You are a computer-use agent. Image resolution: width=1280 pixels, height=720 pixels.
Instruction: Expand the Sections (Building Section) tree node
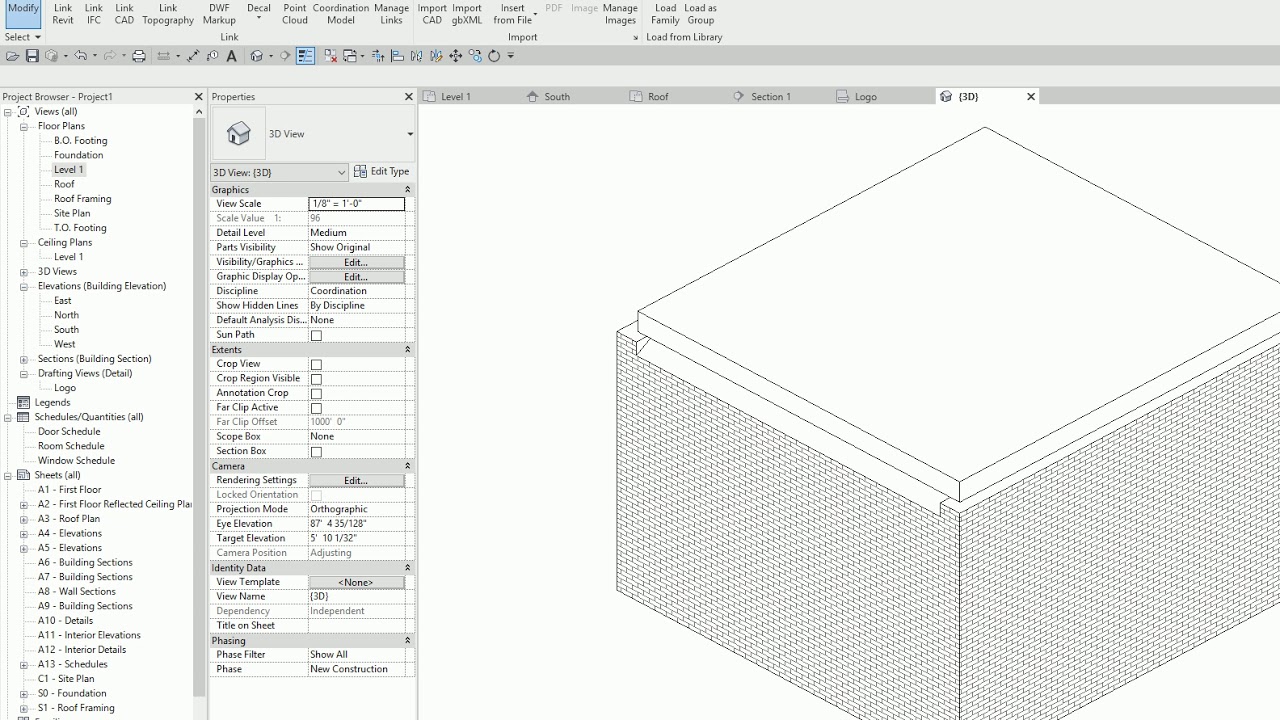pos(24,359)
